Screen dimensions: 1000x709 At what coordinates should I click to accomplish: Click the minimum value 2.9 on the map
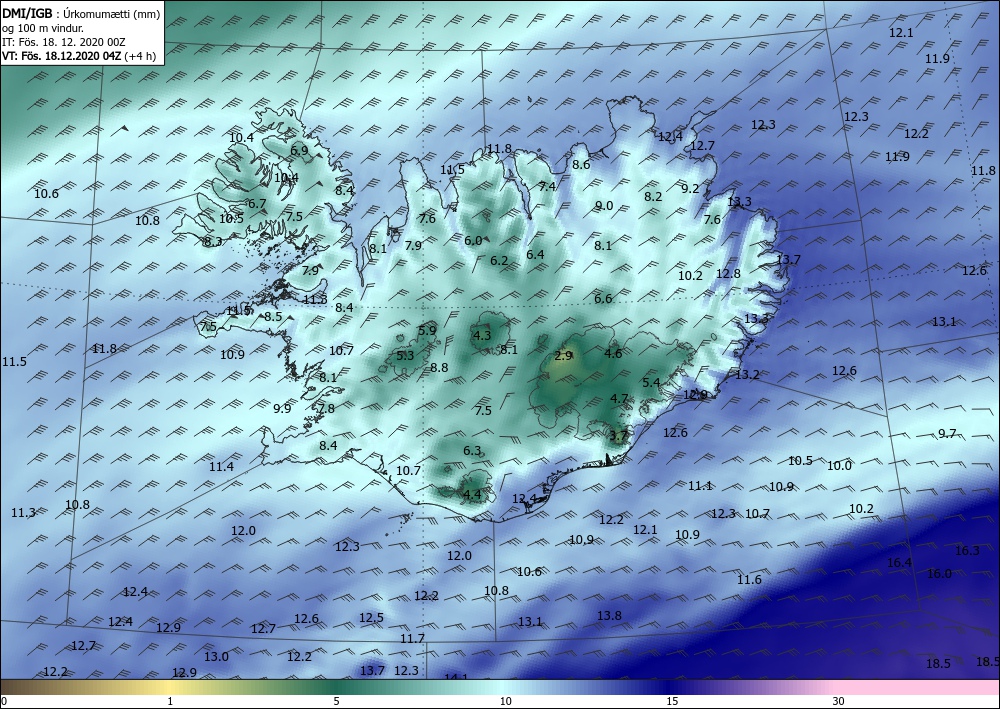click(563, 356)
